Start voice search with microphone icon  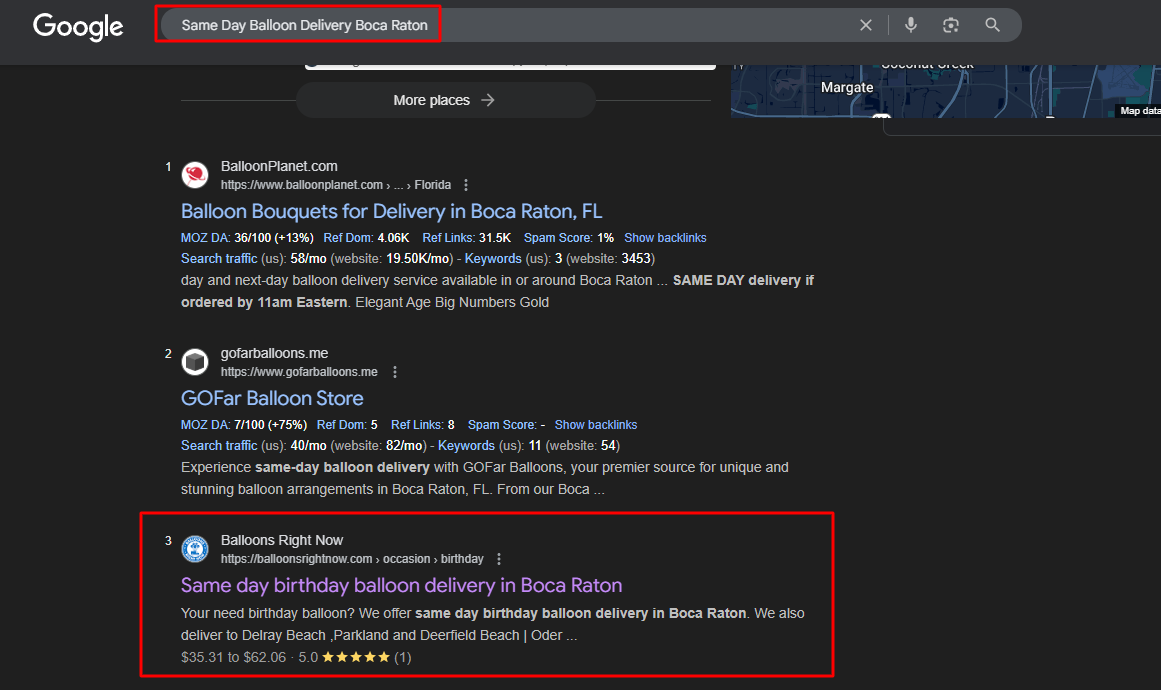point(910,25)
